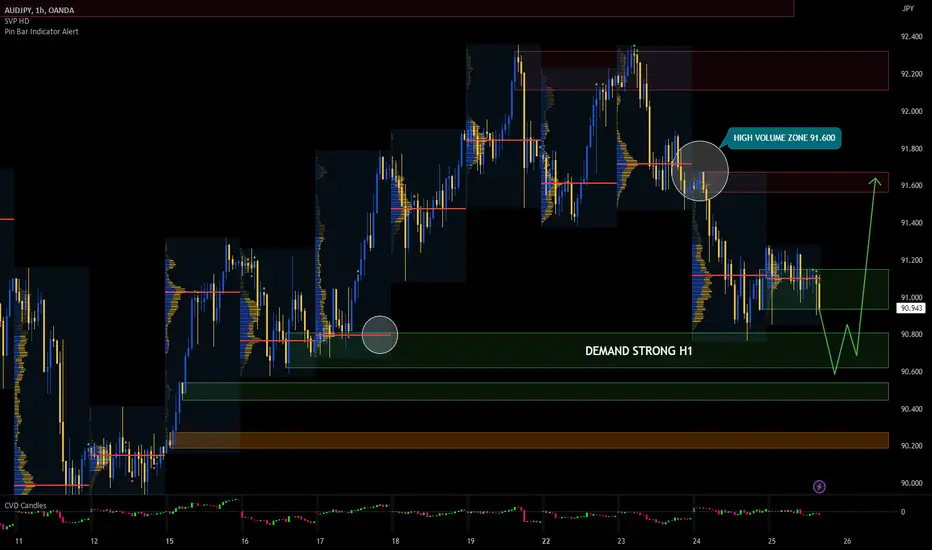Viewport: 932px width, 550px height.
Task: Click the JPY currency label
Action: click(x=908, y=8)
